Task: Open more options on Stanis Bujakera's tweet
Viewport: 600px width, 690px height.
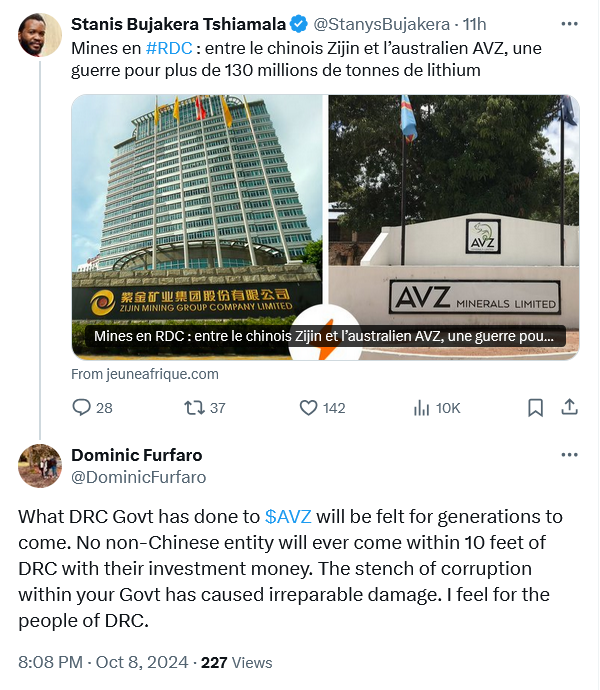Action: [x=569, y=24]
